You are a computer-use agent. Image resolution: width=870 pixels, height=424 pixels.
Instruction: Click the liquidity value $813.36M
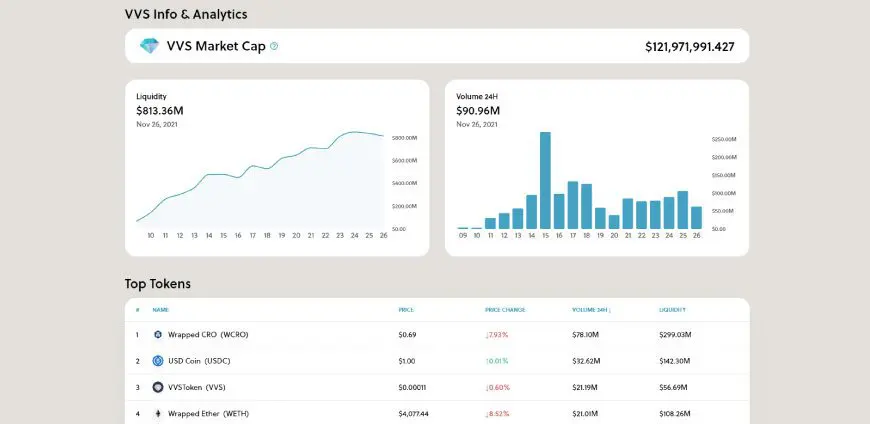[x=160, y=110]
